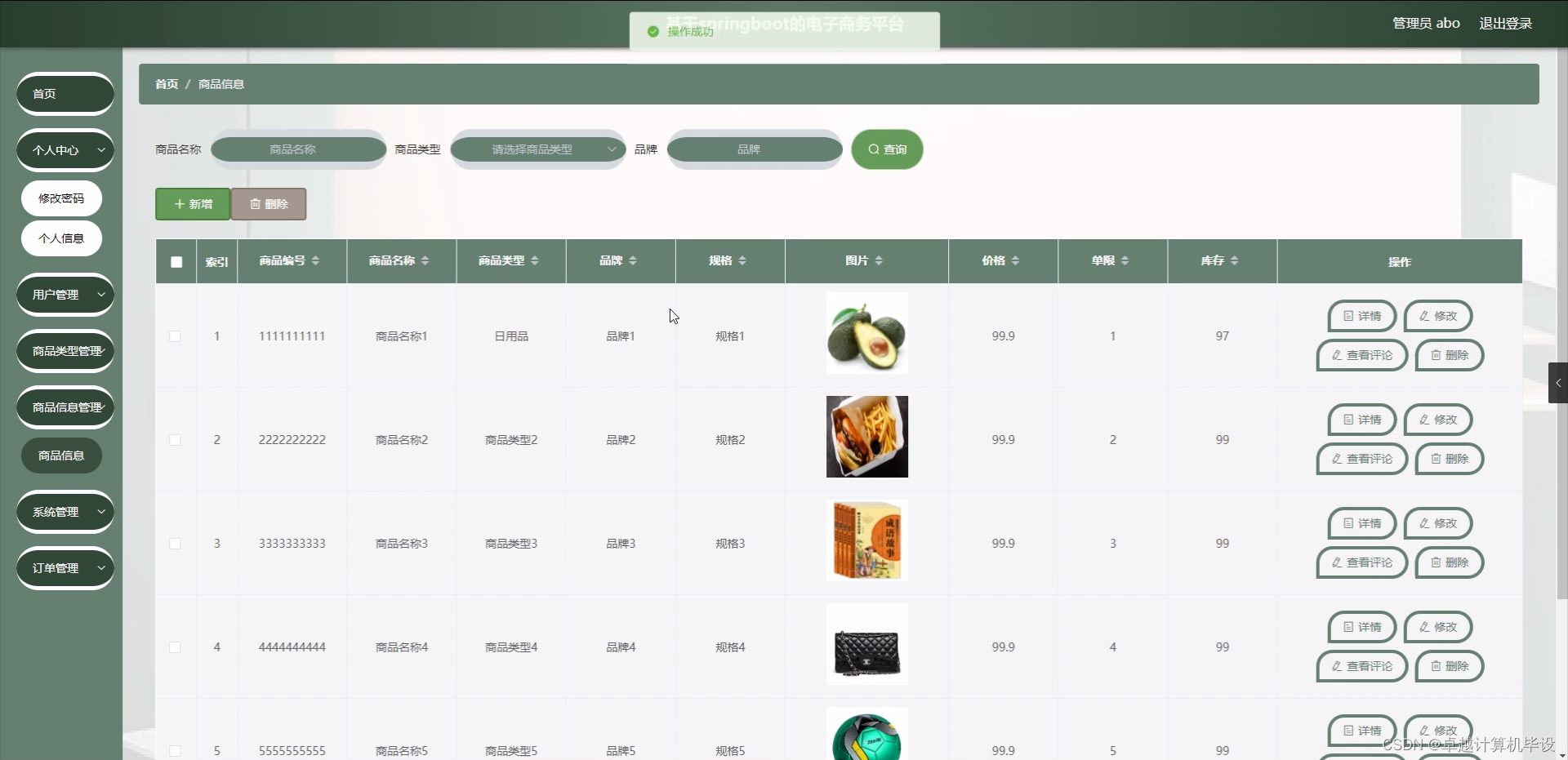This screenshot has height=760, width=1568.
Task: Click the edit pencil icon on 修改 for row 2
Action: pos(1423,420)
